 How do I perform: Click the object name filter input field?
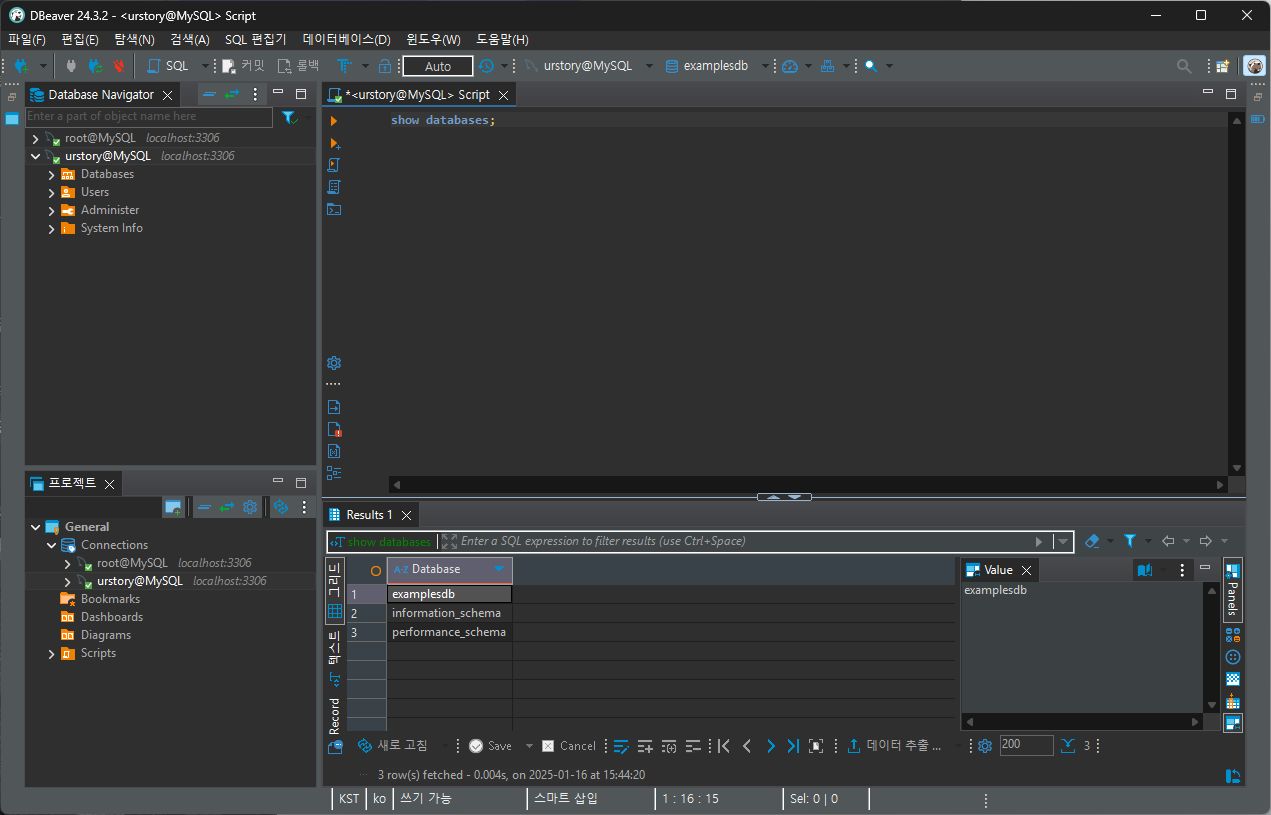pyautogui.click(x=148, y=117)
